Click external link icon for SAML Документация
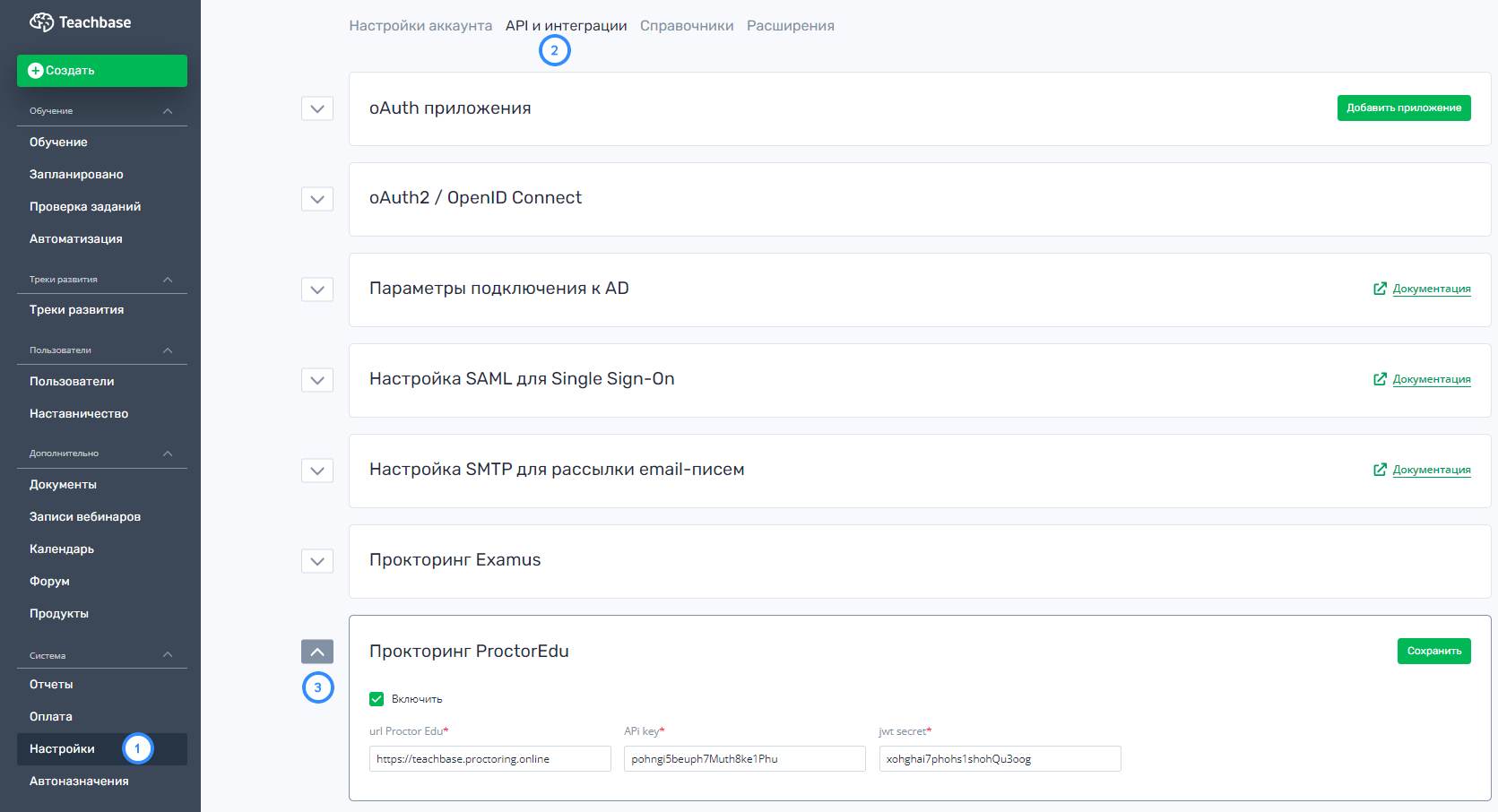1498x812 pixels. click(x=1380, y=379)
